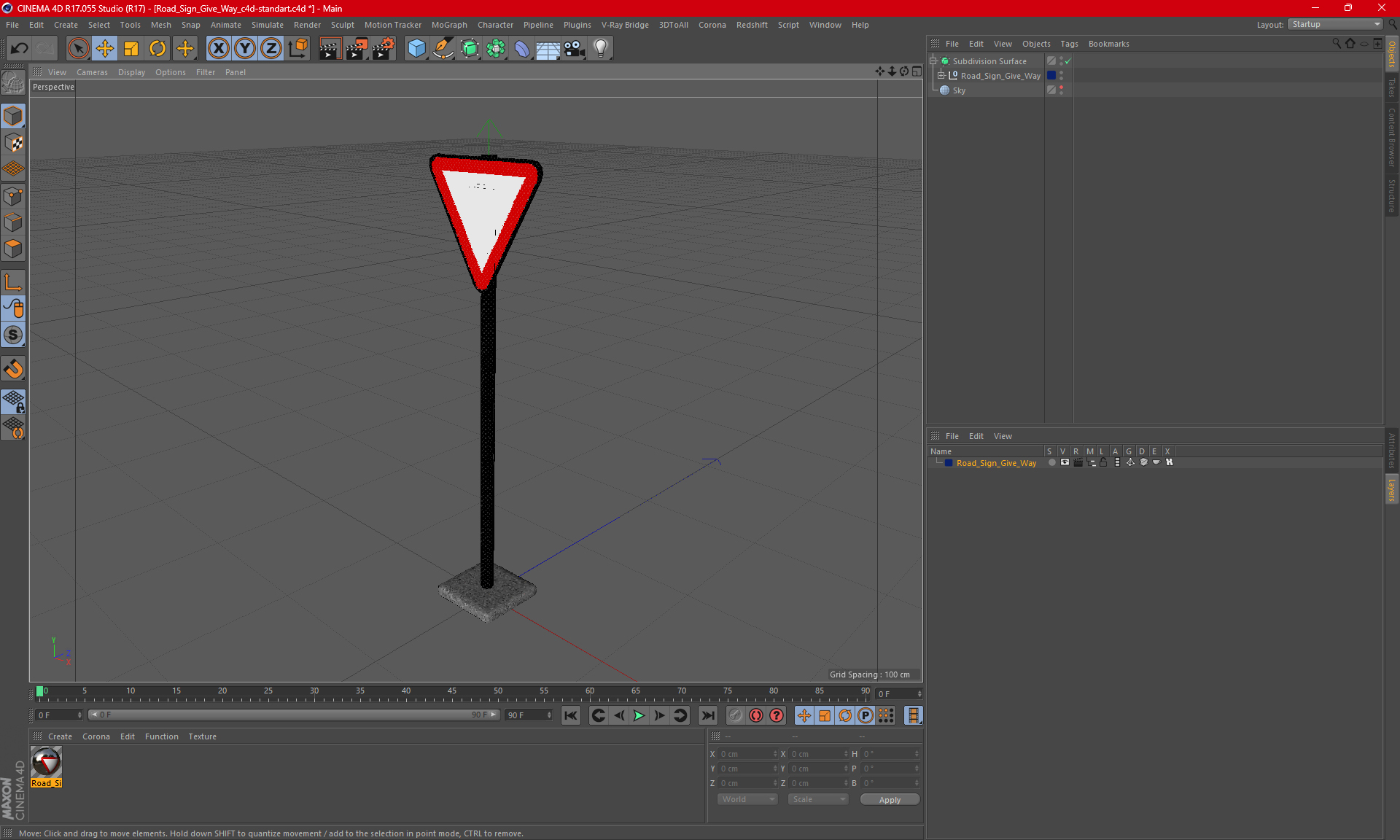Select the Move tool in toolbar

coord(105,49)
